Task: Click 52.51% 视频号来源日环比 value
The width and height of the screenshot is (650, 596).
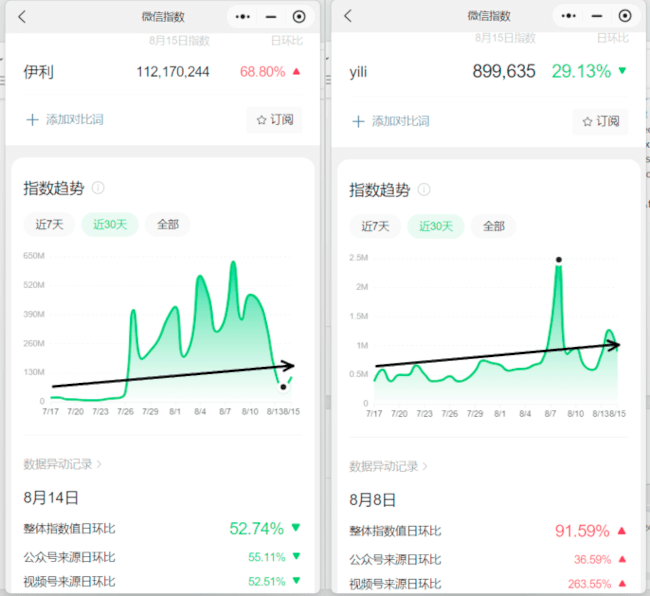Action: coord(267,582)
